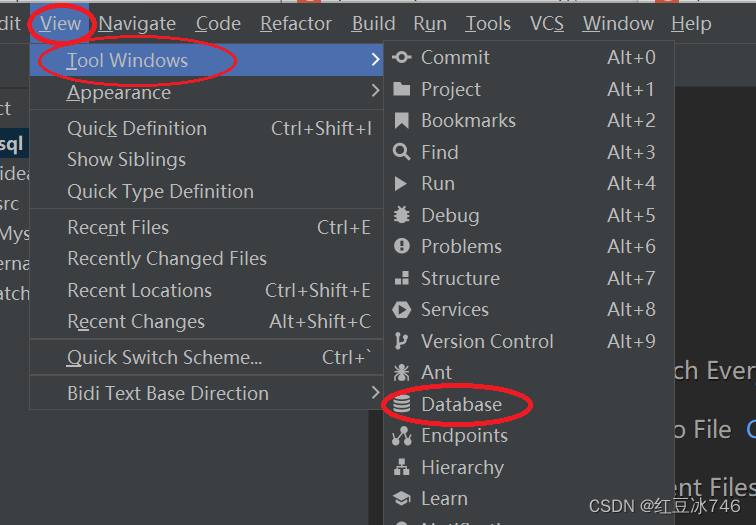The width and height of the screenshot is (756, 525).
Task: Click the Project folder icon
Action: click(x=402, y=89)
